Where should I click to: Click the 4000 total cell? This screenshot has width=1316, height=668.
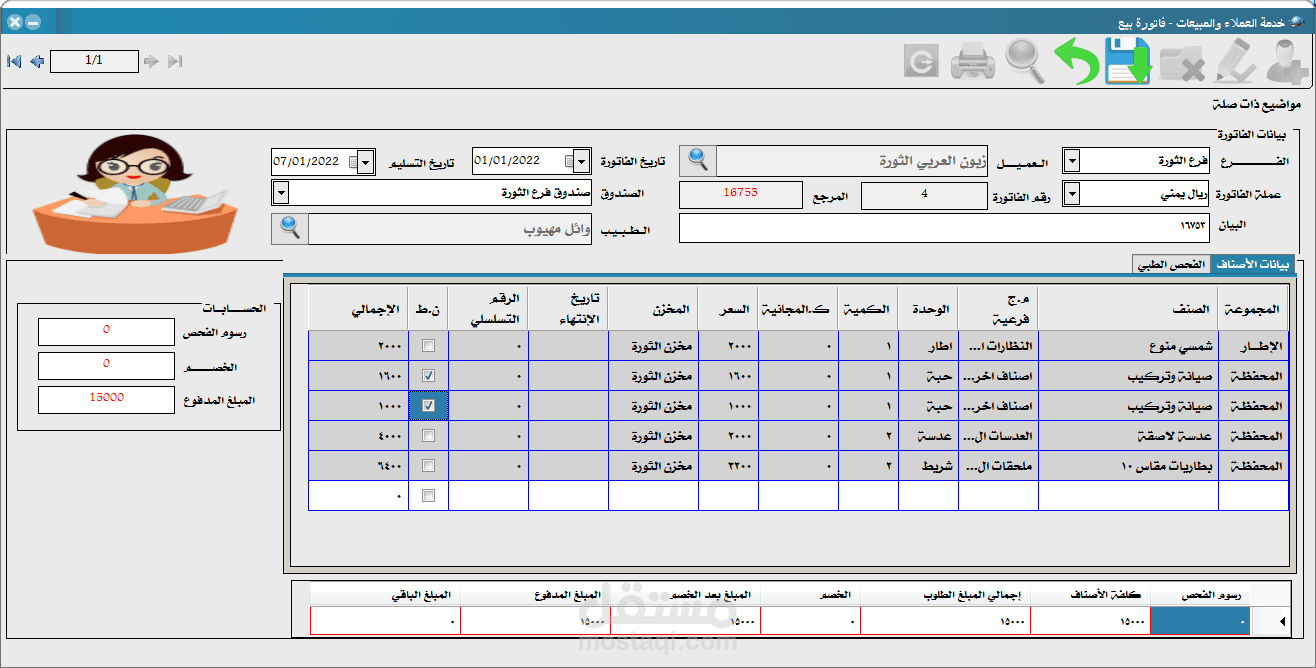coord(358,436)
